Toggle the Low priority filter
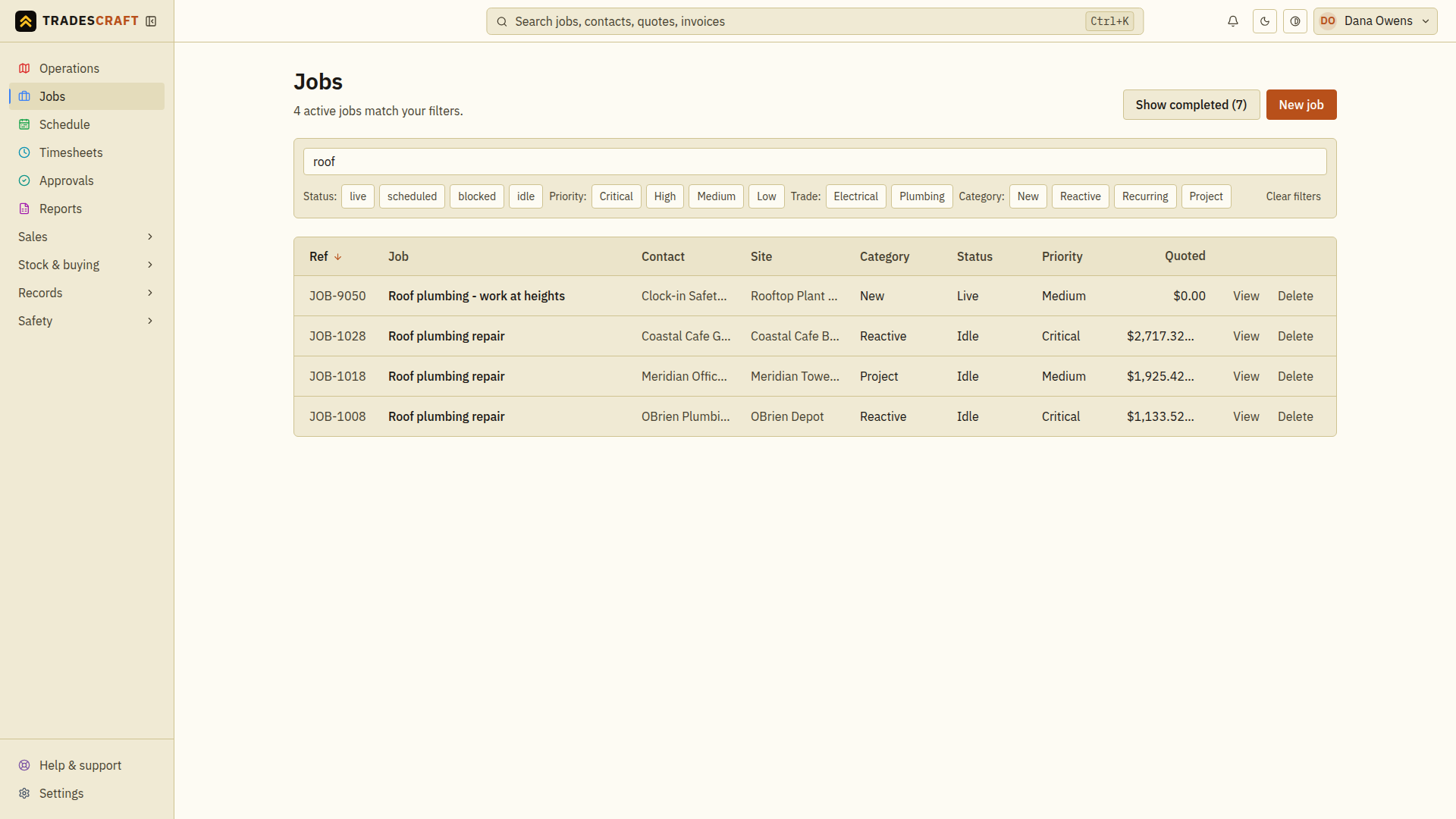Viewport: 1456px width, 819px height. (767, 196)
